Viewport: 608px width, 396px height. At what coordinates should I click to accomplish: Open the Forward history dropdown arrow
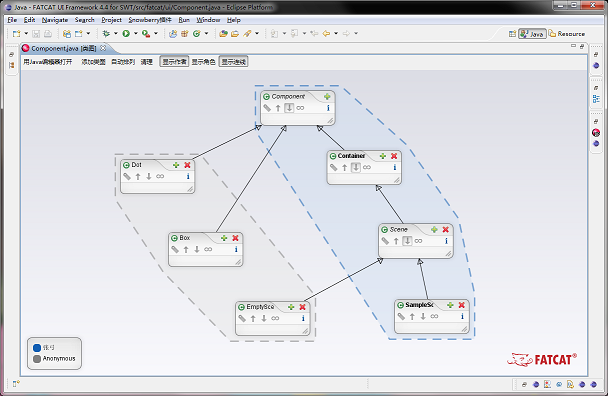356,34
